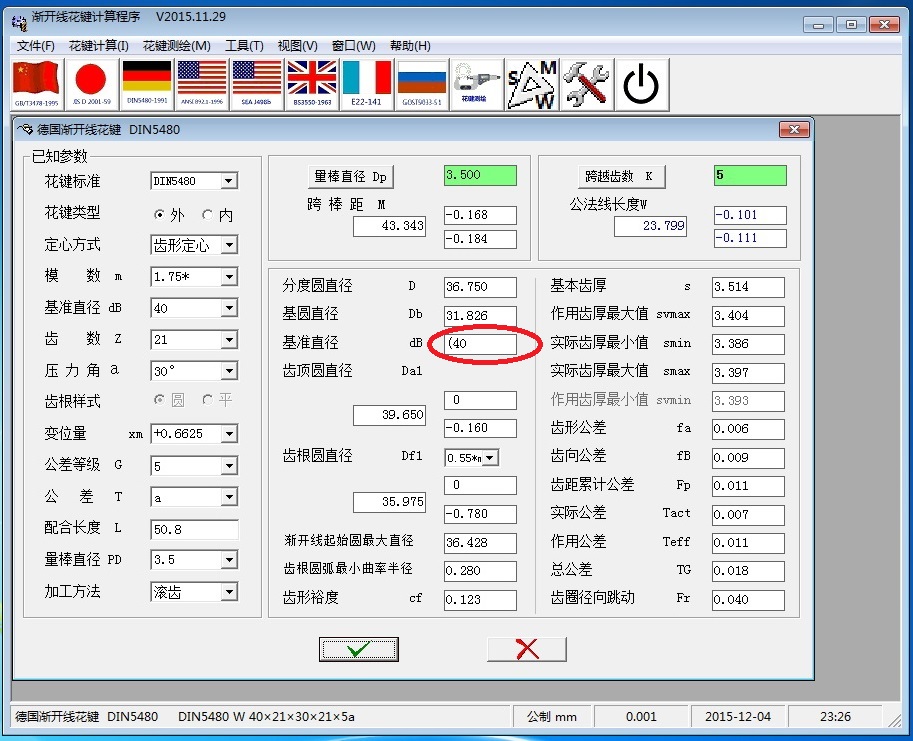Click the 齿顶圆直径 value 39.650

pyautogui.click(x=390, y=415)
